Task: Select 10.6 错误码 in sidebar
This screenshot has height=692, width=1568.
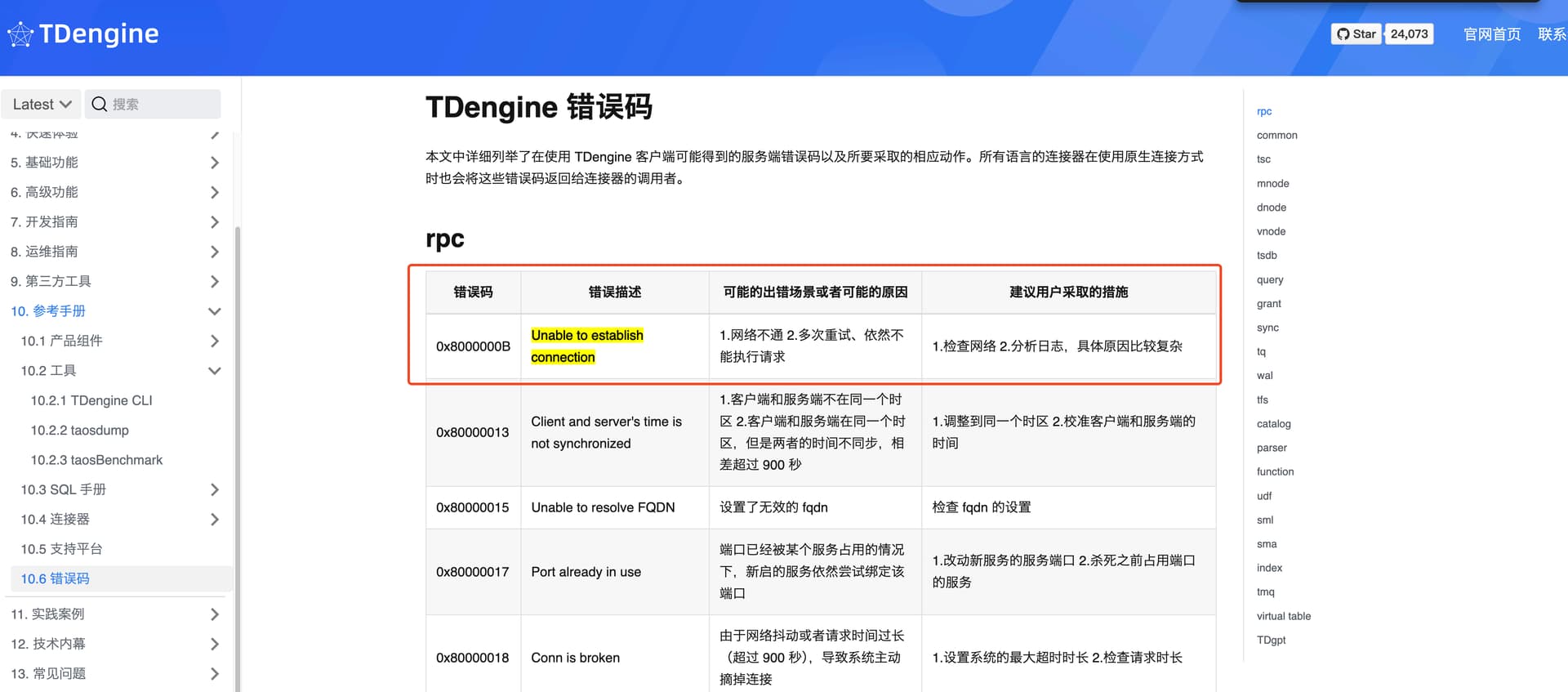Action: click(x=56, y=579)
